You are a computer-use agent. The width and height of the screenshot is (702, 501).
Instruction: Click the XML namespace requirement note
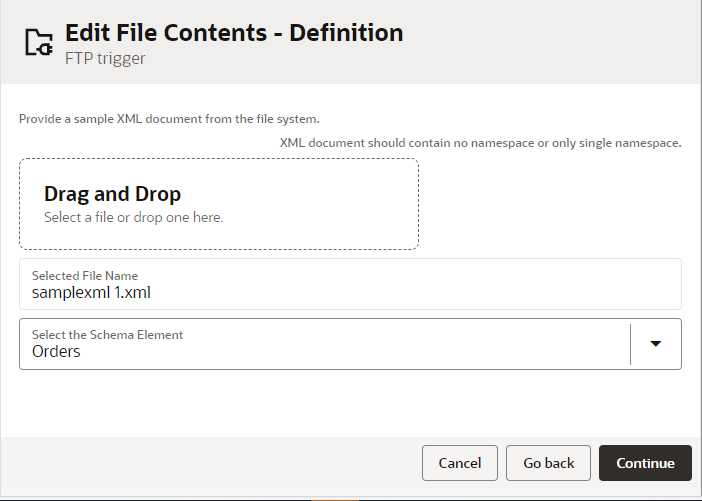480,143
